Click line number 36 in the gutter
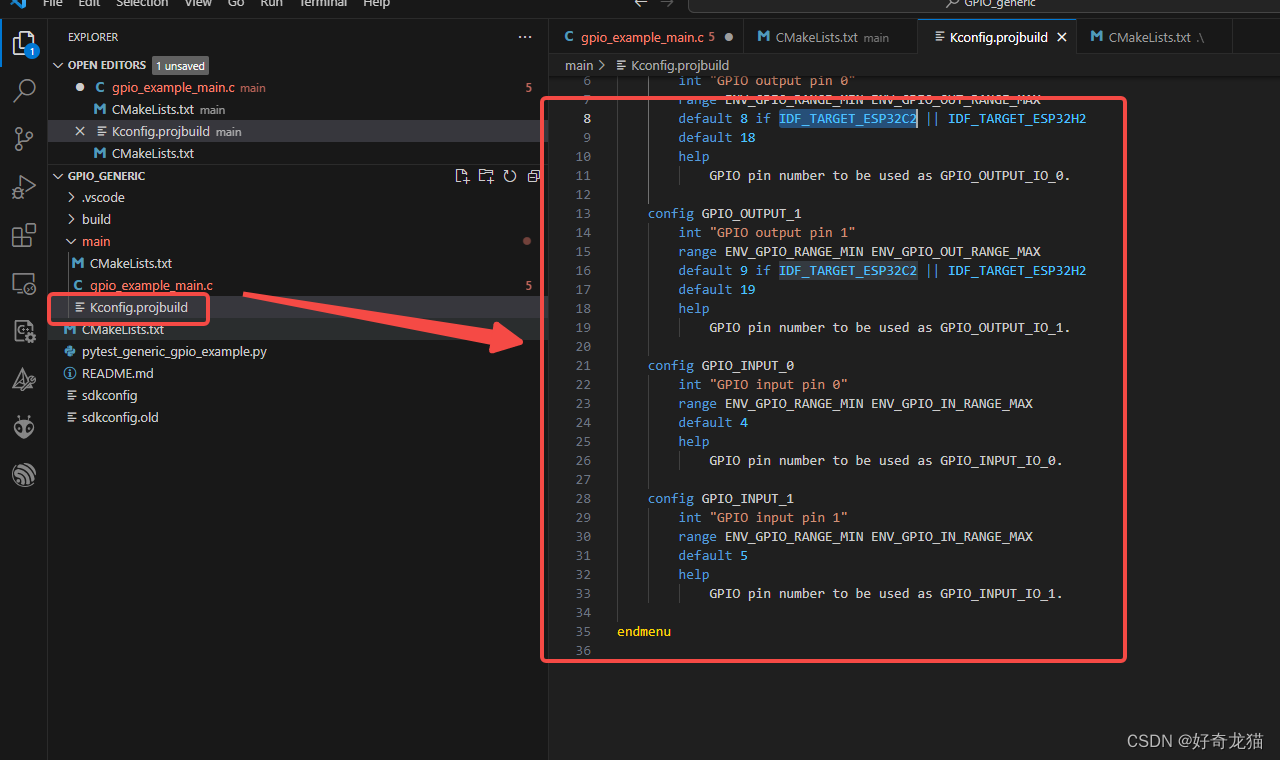Screen dimensions: 1280x760 pyautogui.click(x=583, y=650)
